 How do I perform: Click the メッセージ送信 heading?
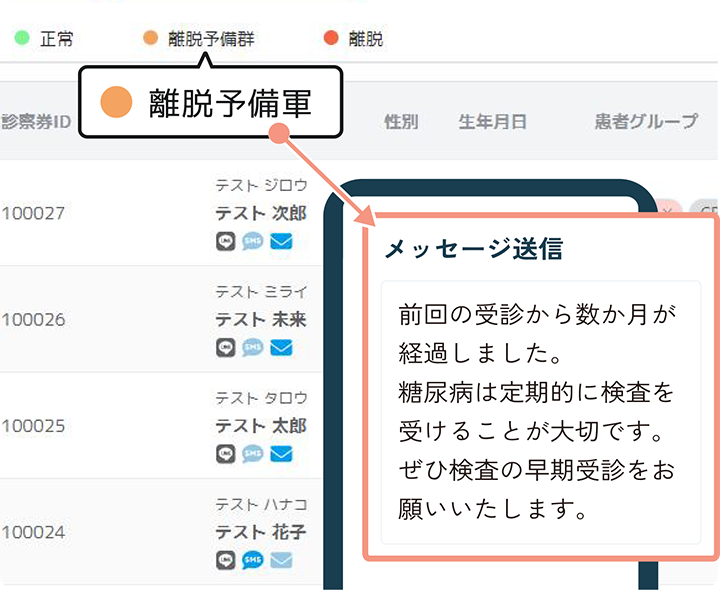point(473,249)
